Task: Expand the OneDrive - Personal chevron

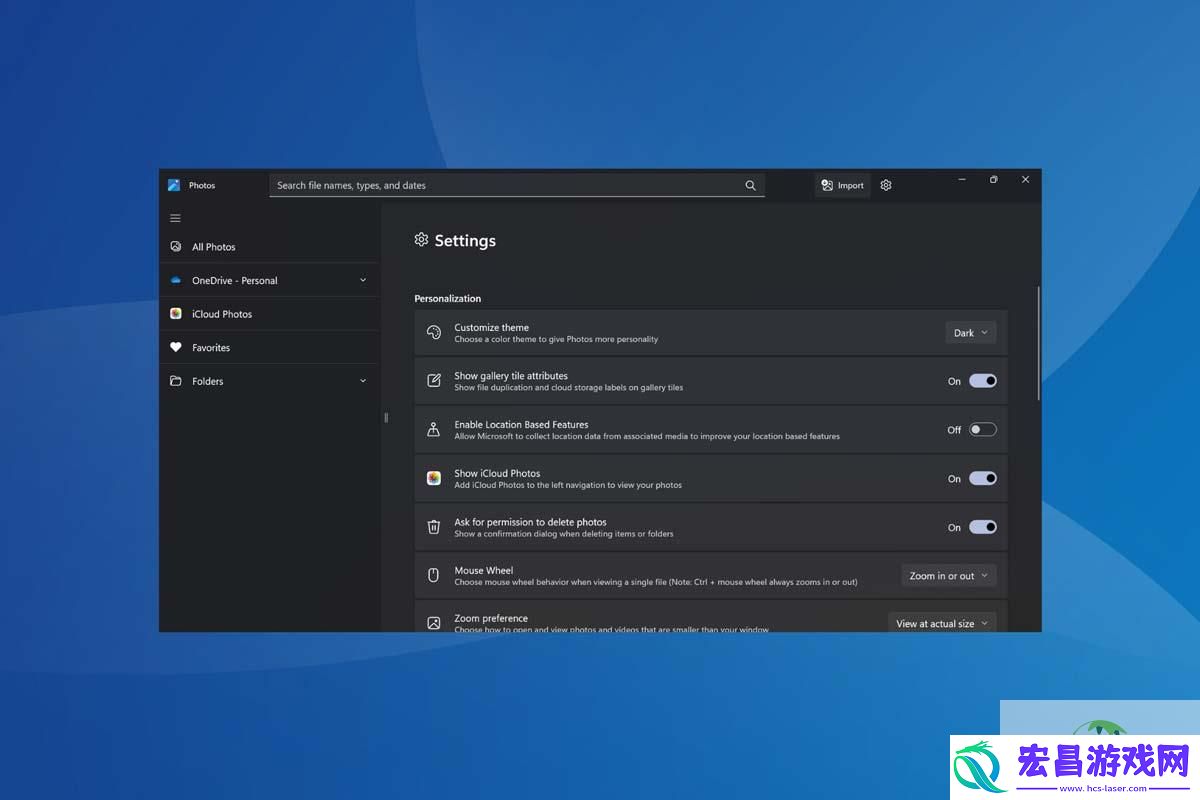Action: pos(363,280)
